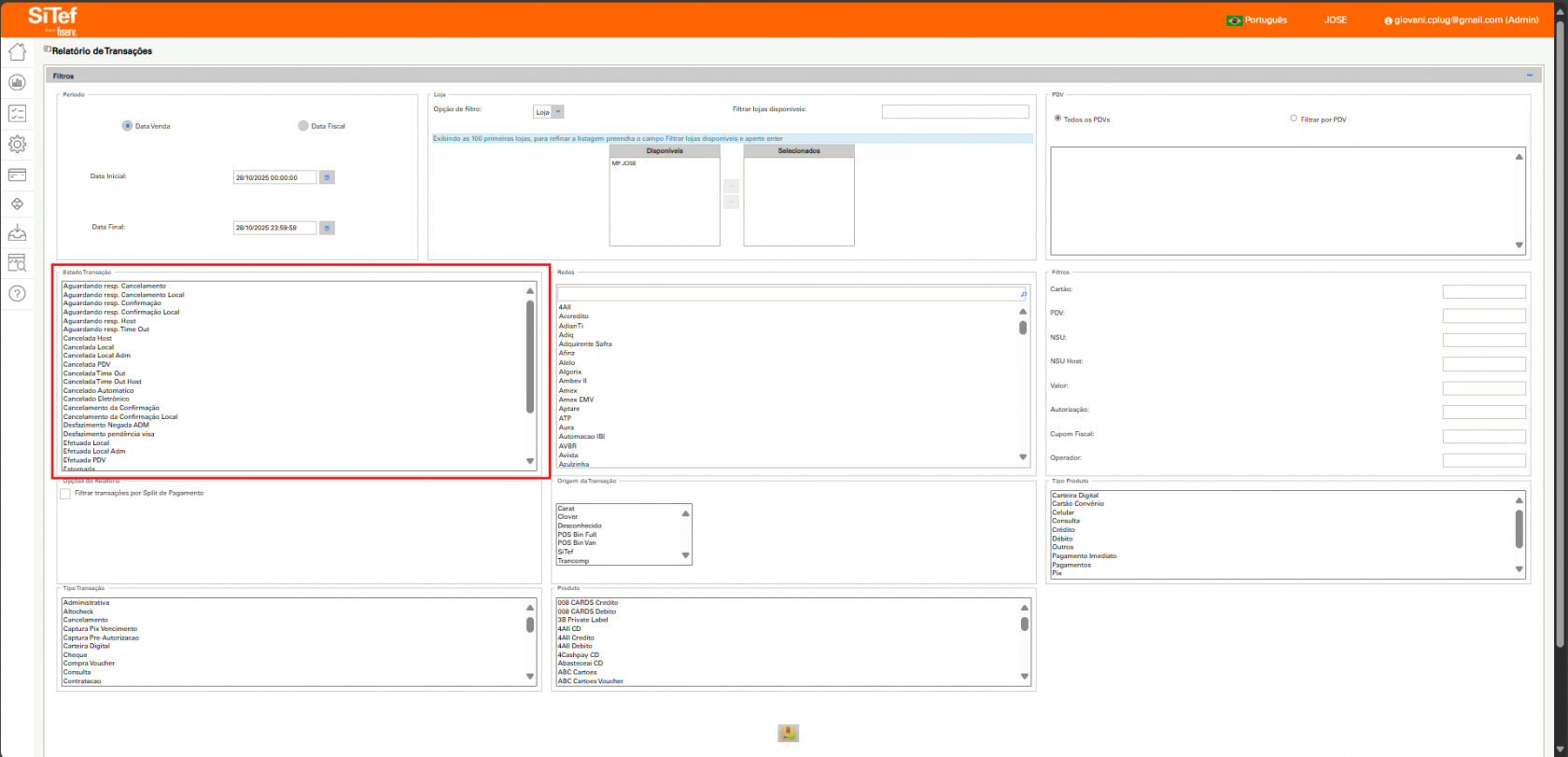1568x757 pixels.
Task: Select Cancelada Host in Estado Transação list
Action: [88, 338]
